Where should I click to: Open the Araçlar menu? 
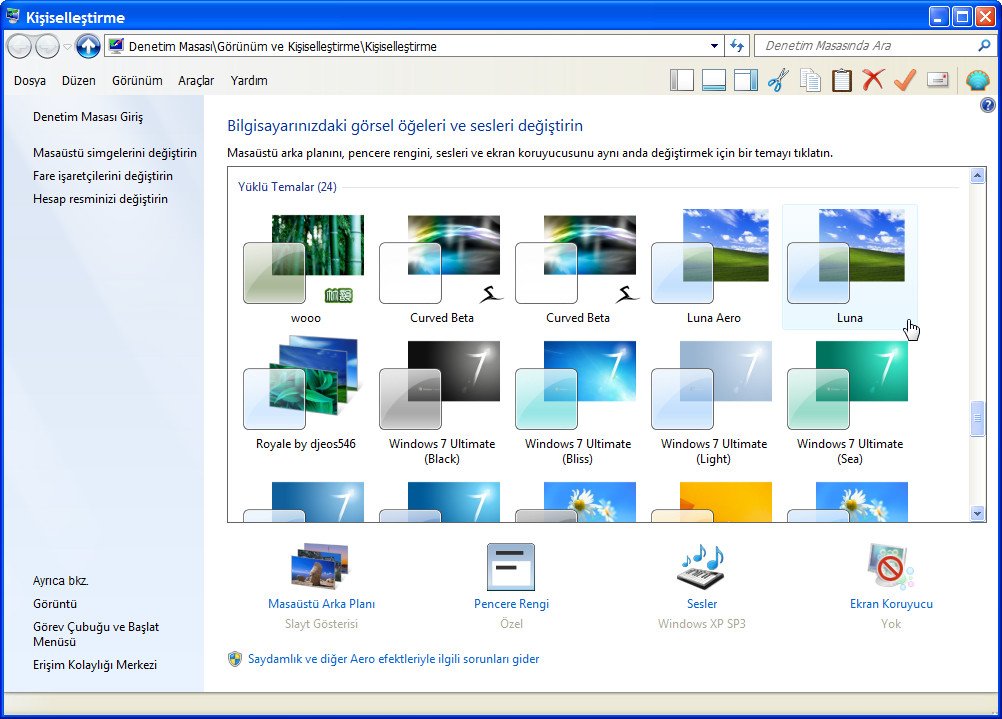[196, 81]
